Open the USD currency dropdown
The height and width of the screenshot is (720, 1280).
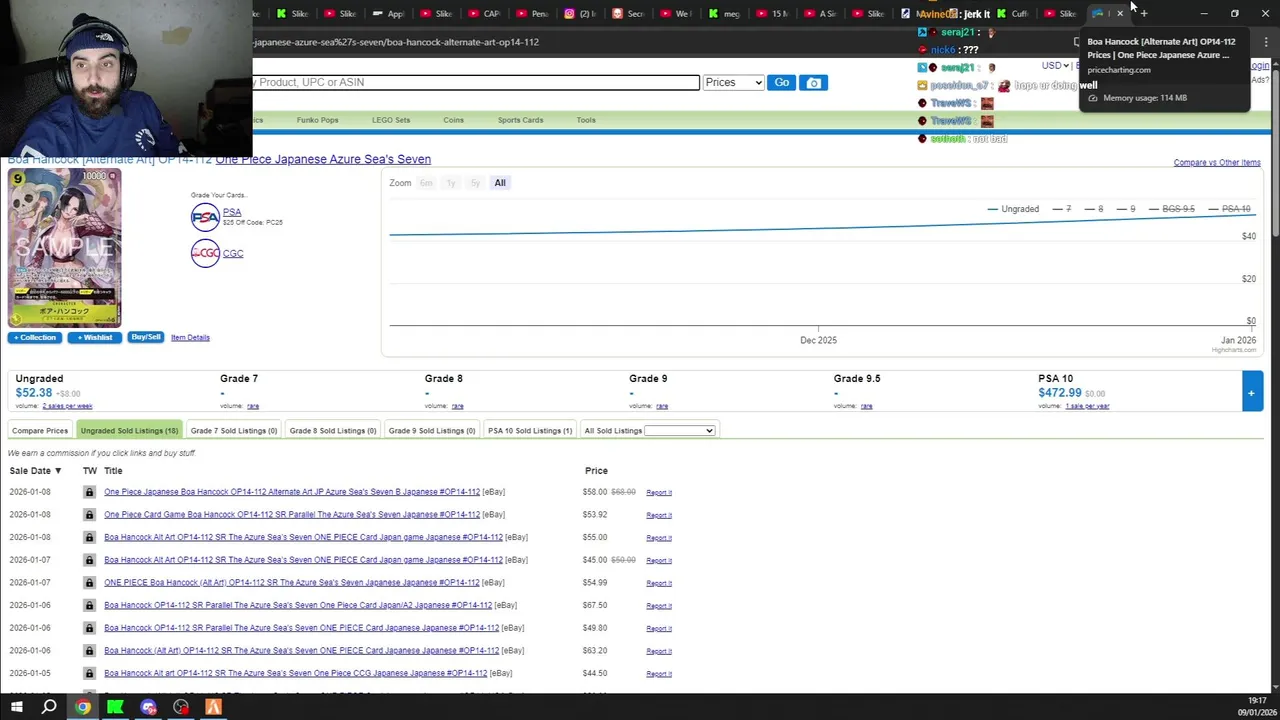click(1055, 66)
